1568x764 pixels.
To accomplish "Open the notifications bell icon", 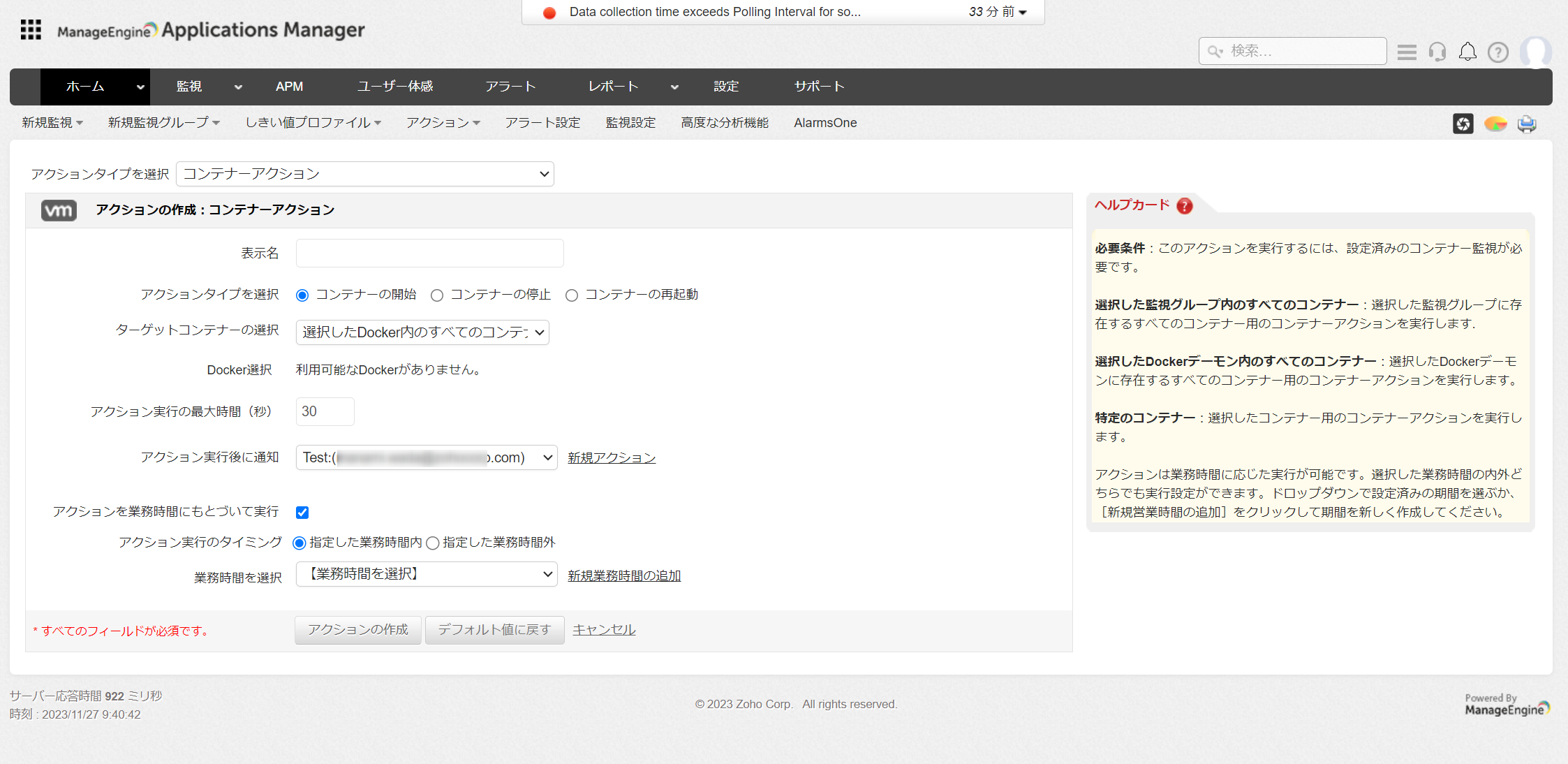I will (1467, 52).
